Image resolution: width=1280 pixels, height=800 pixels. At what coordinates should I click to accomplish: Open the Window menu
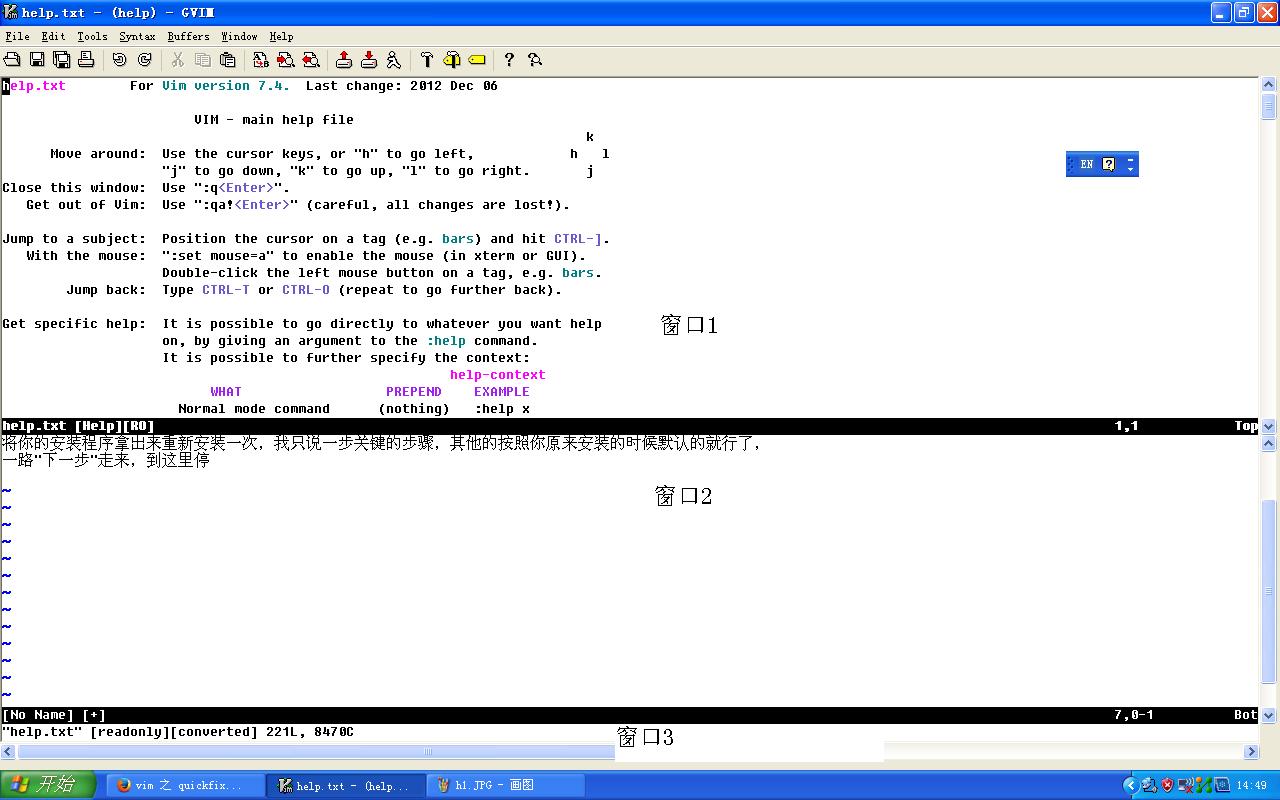pyautogui.click(x=239, y=36)
